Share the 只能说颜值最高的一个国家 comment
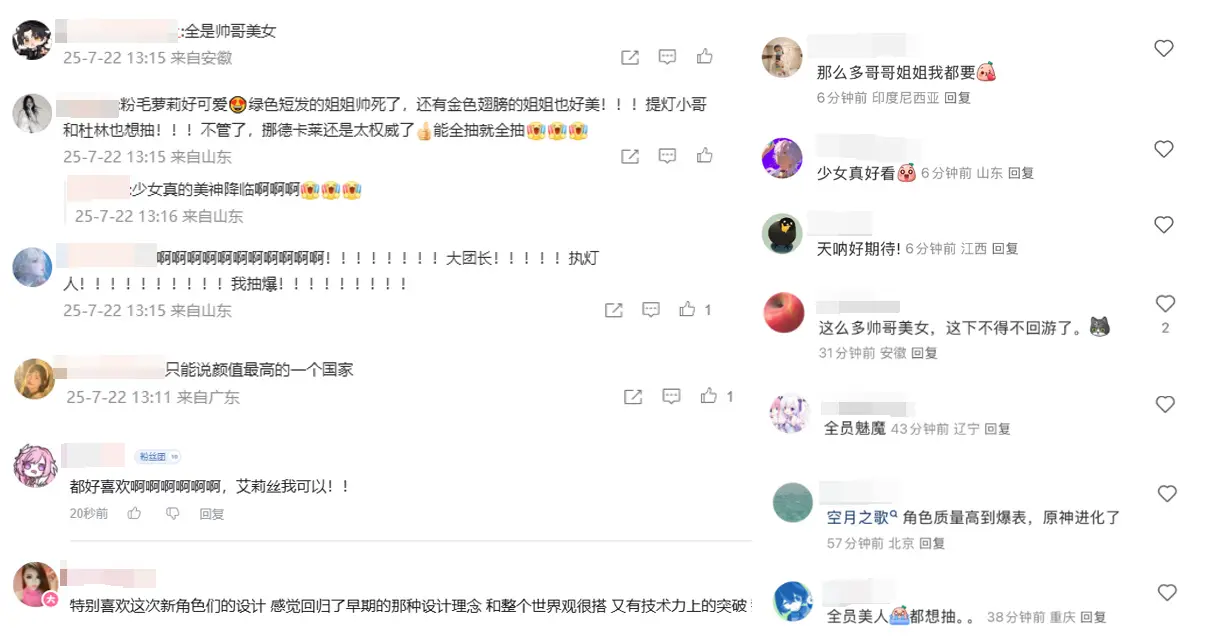Viewport: 1208px width, 636px height. pos(633,397)
